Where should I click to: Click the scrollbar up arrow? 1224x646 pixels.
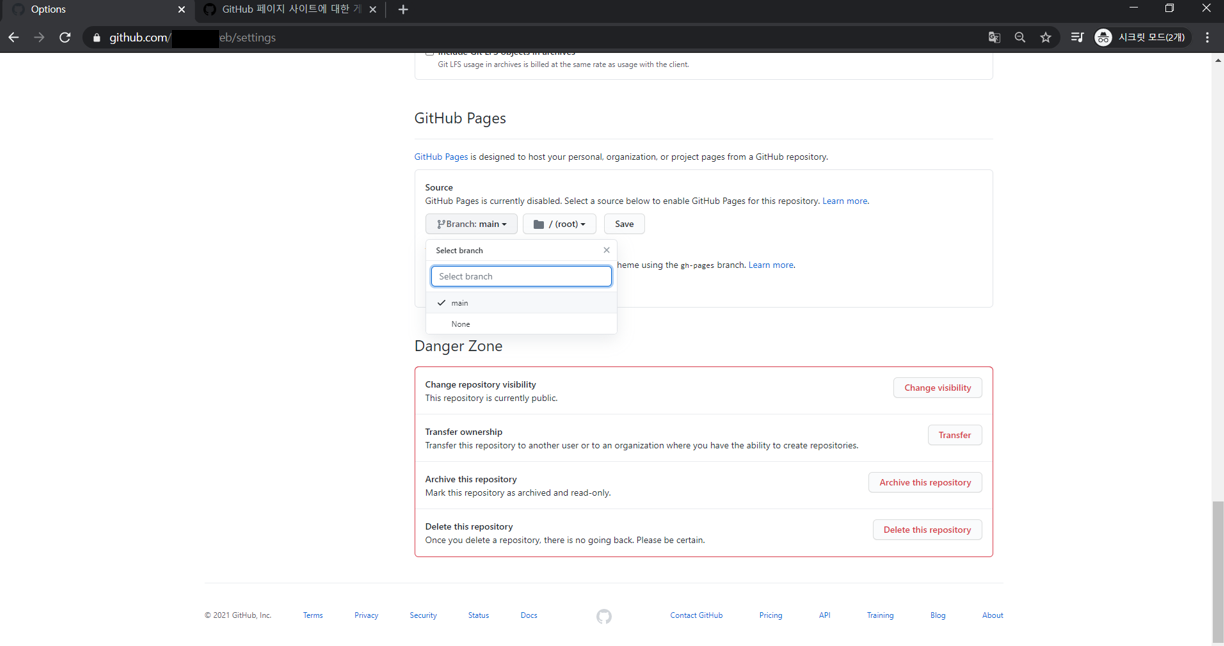[1217, 60]
